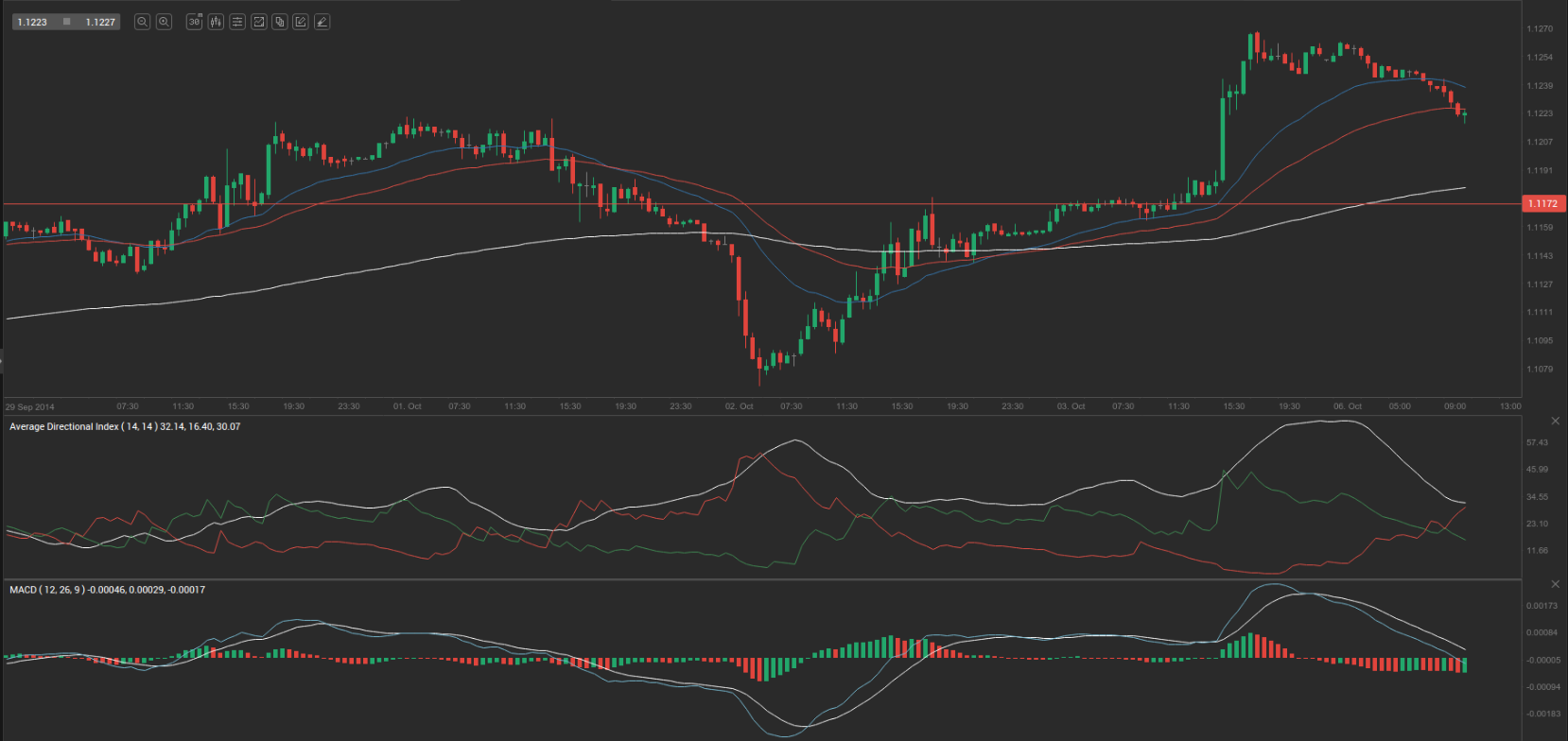Click the small square between bid and ask
The image size is (1568, 741).
(66, 22)
